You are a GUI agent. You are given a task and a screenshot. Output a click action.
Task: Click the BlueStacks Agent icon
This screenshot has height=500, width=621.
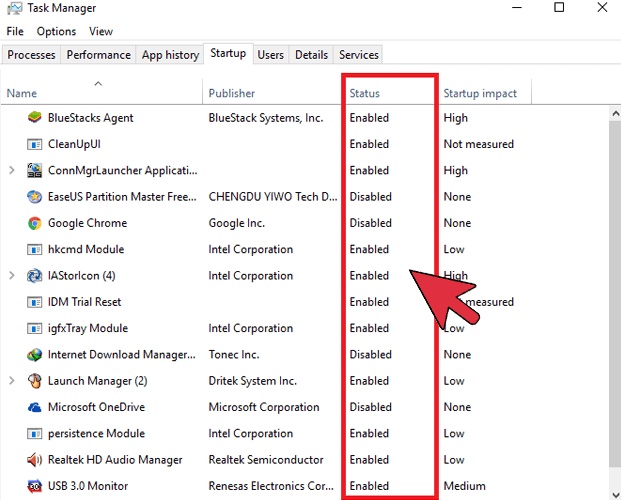[x=34, y=118]
